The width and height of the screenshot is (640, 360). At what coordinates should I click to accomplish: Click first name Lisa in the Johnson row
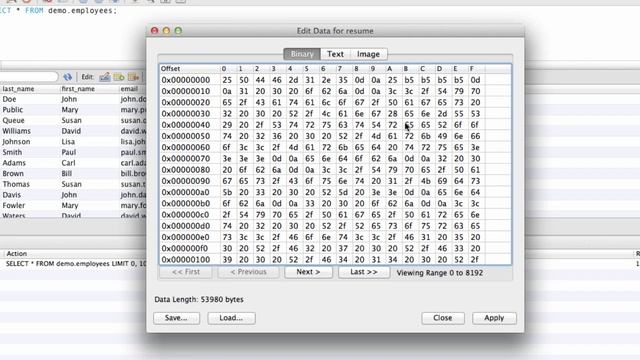(x=68, y=142)
